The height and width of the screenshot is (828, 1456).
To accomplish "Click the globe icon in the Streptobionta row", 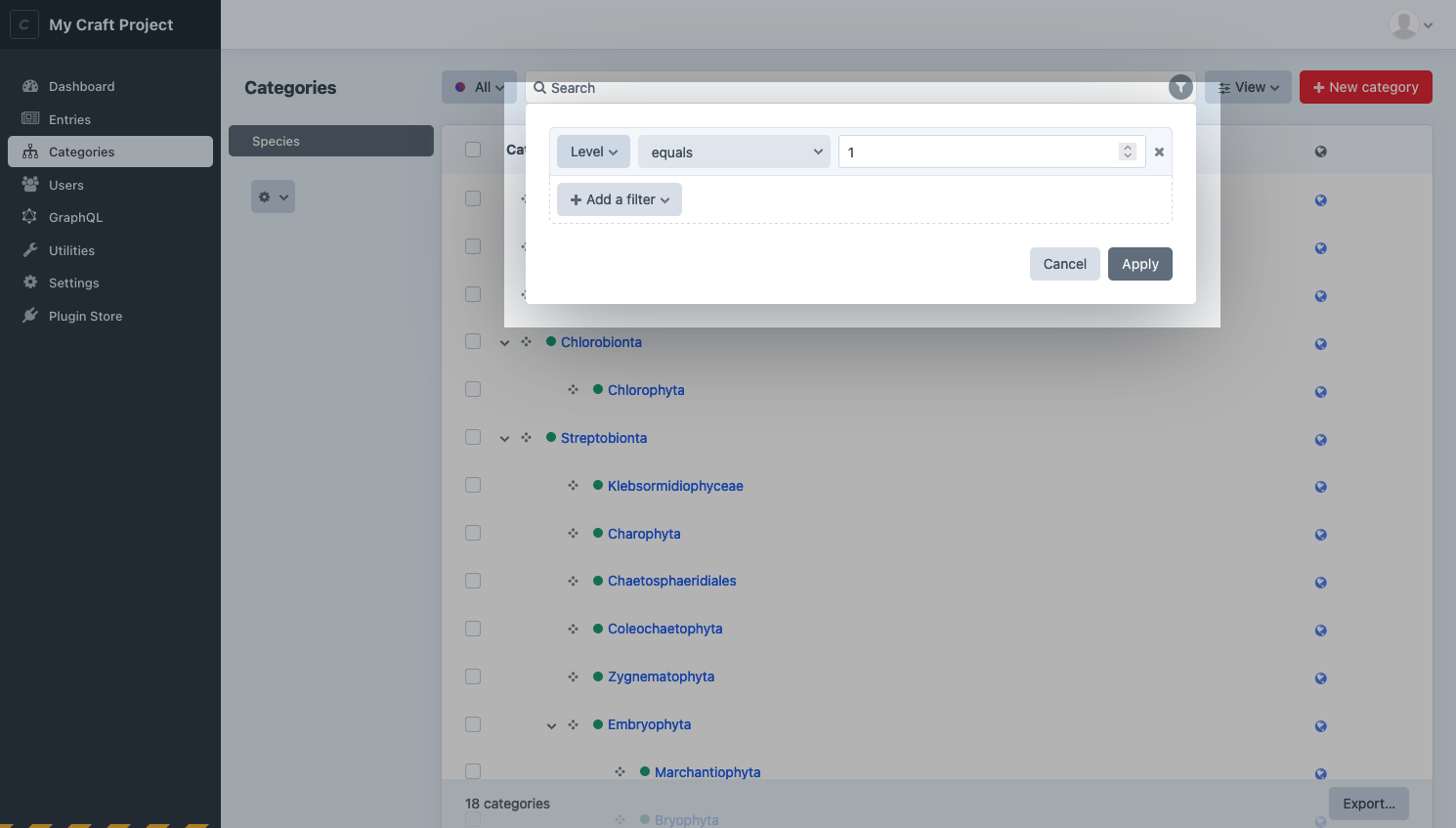I will 1320,440.
